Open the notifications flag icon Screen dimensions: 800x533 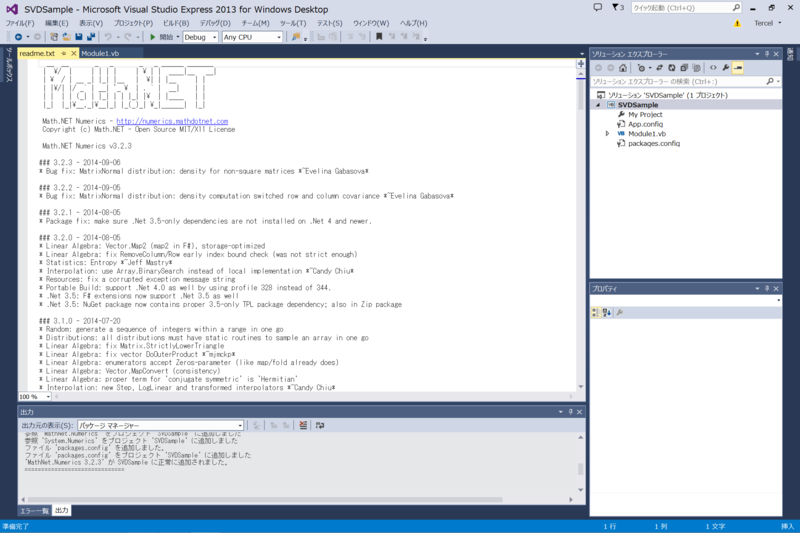[x=616, y=8]
